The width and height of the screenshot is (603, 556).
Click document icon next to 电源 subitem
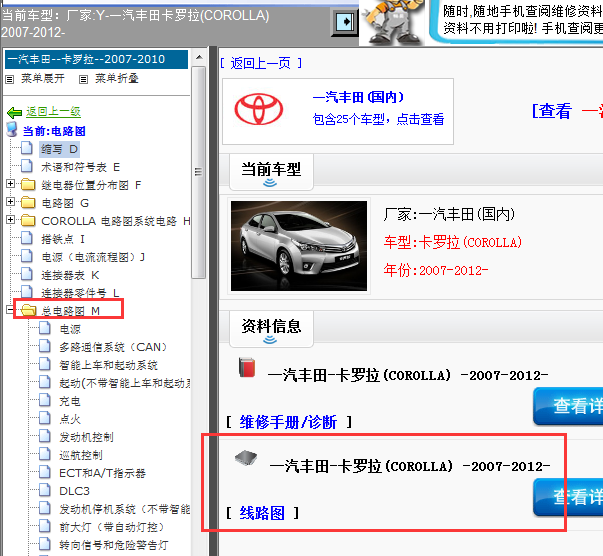coord(45,328)
